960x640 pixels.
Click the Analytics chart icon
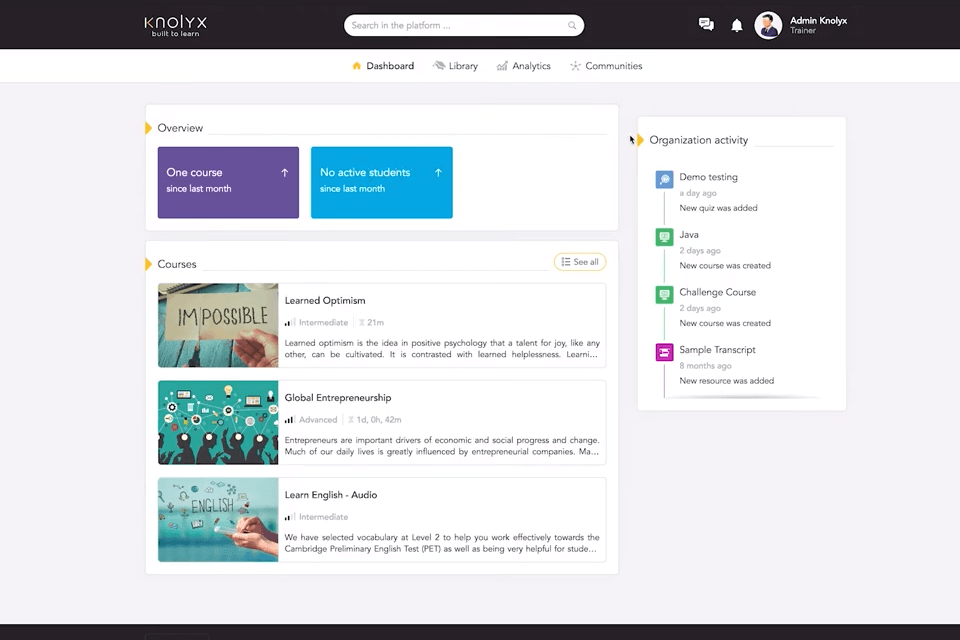tap(502, 66)
